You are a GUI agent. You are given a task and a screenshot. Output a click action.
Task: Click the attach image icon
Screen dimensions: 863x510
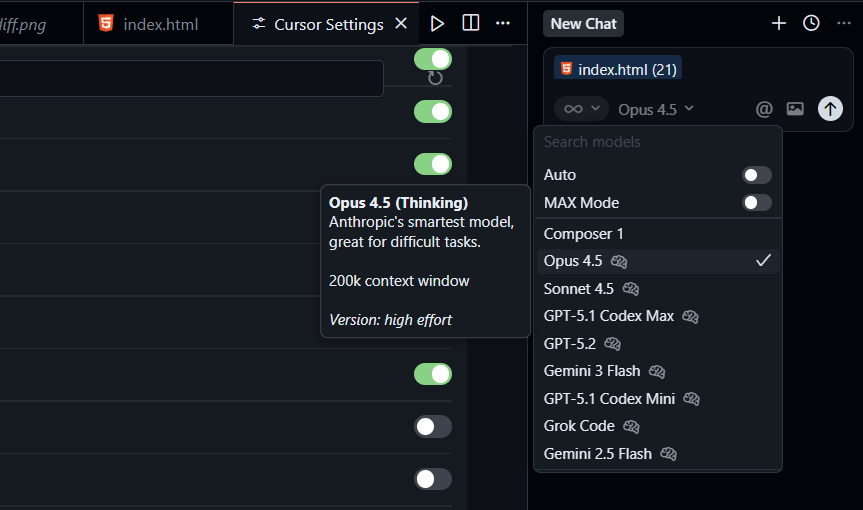[795, 109]
